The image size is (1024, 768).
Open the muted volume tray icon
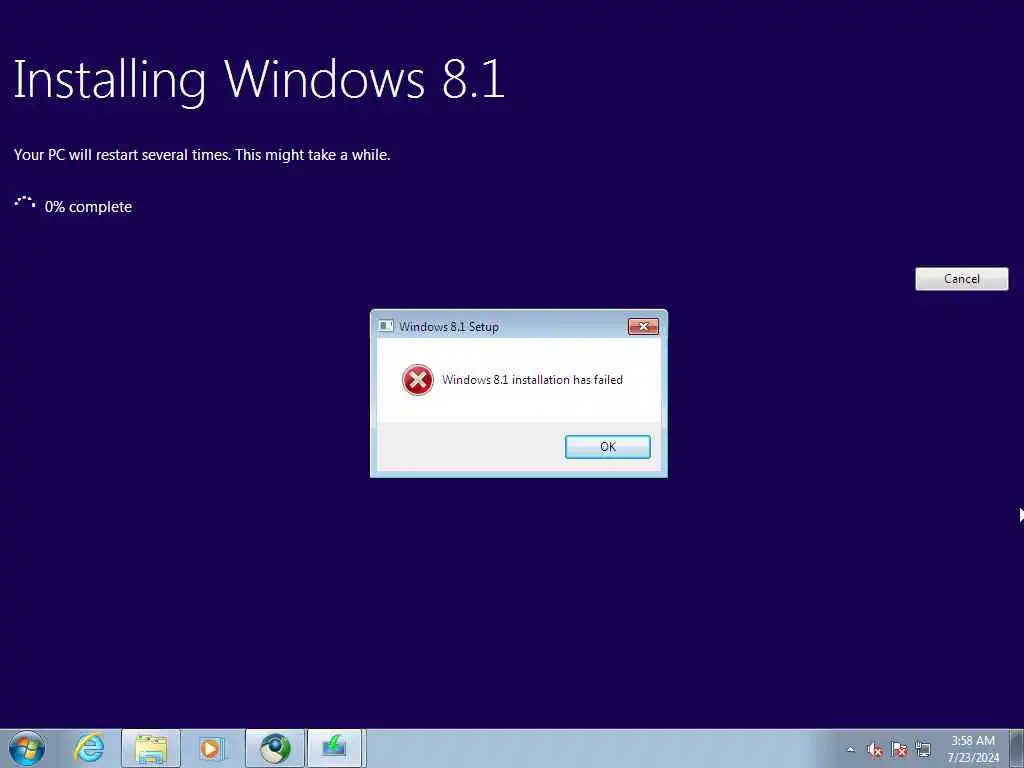tap(875, 750)
